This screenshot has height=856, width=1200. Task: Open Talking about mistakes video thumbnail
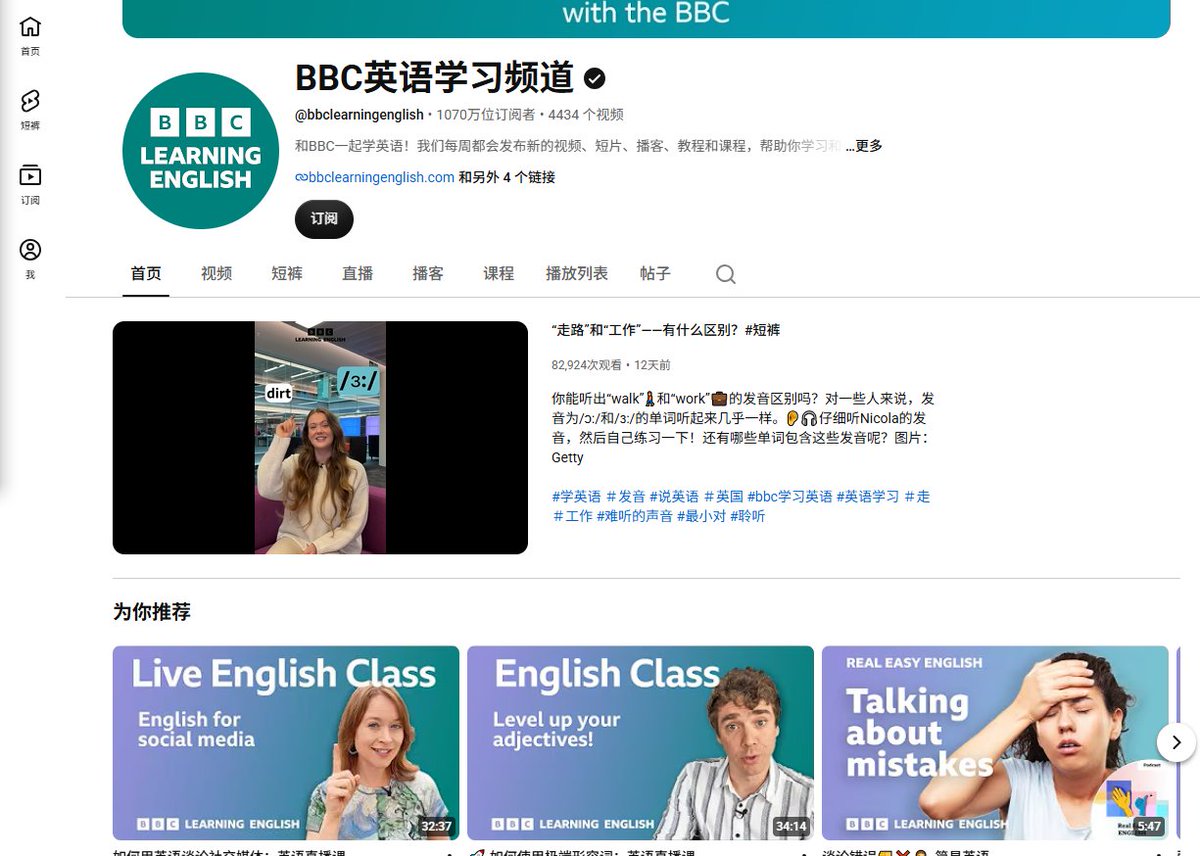point(995,743)
